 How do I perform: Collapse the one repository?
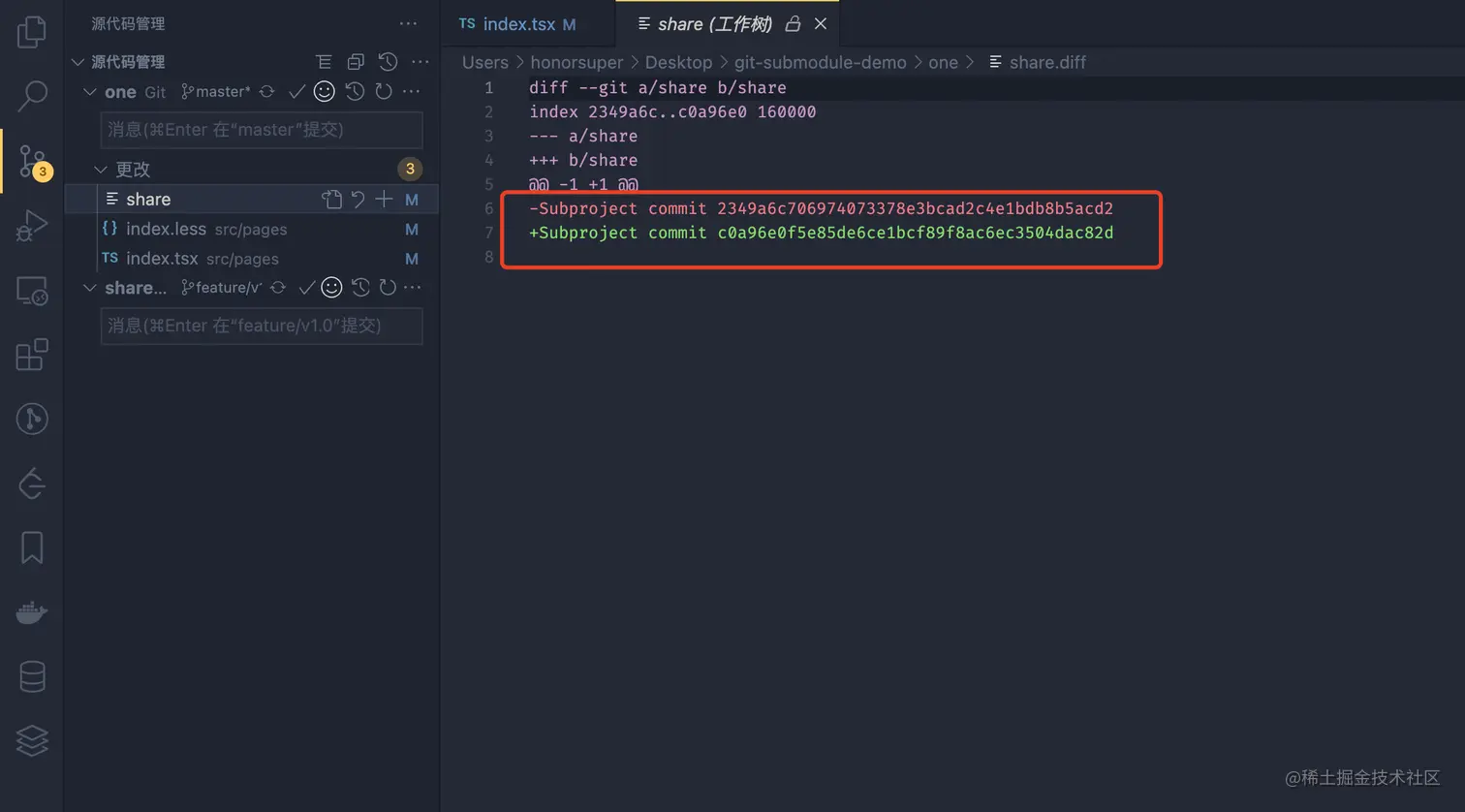(90, 92)
